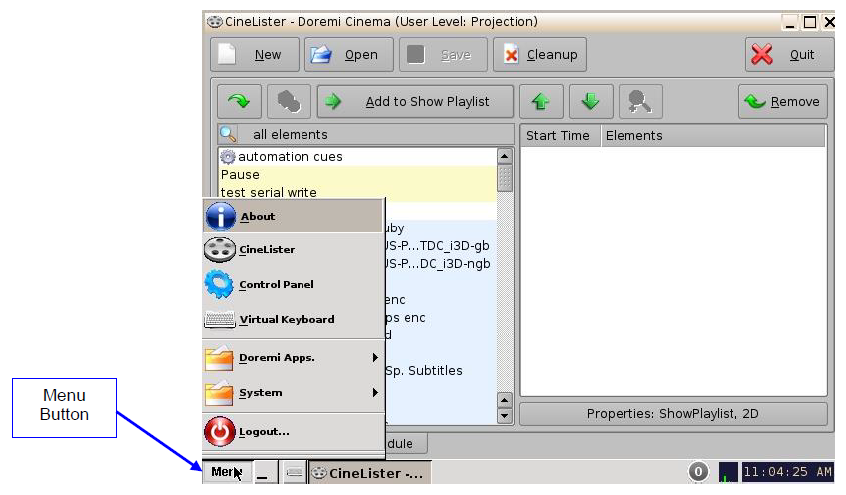Click the magnifier properties icon in toolbar

(640, 101)
